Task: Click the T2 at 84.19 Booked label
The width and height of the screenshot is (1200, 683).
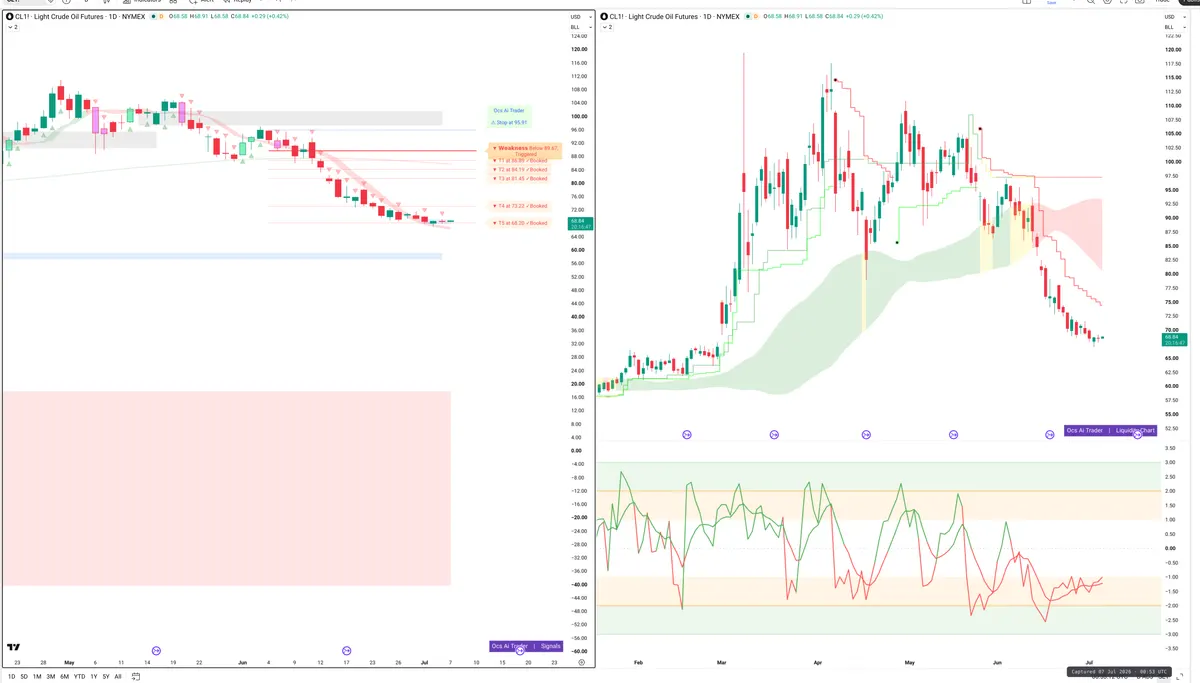Action: point(519,170)
